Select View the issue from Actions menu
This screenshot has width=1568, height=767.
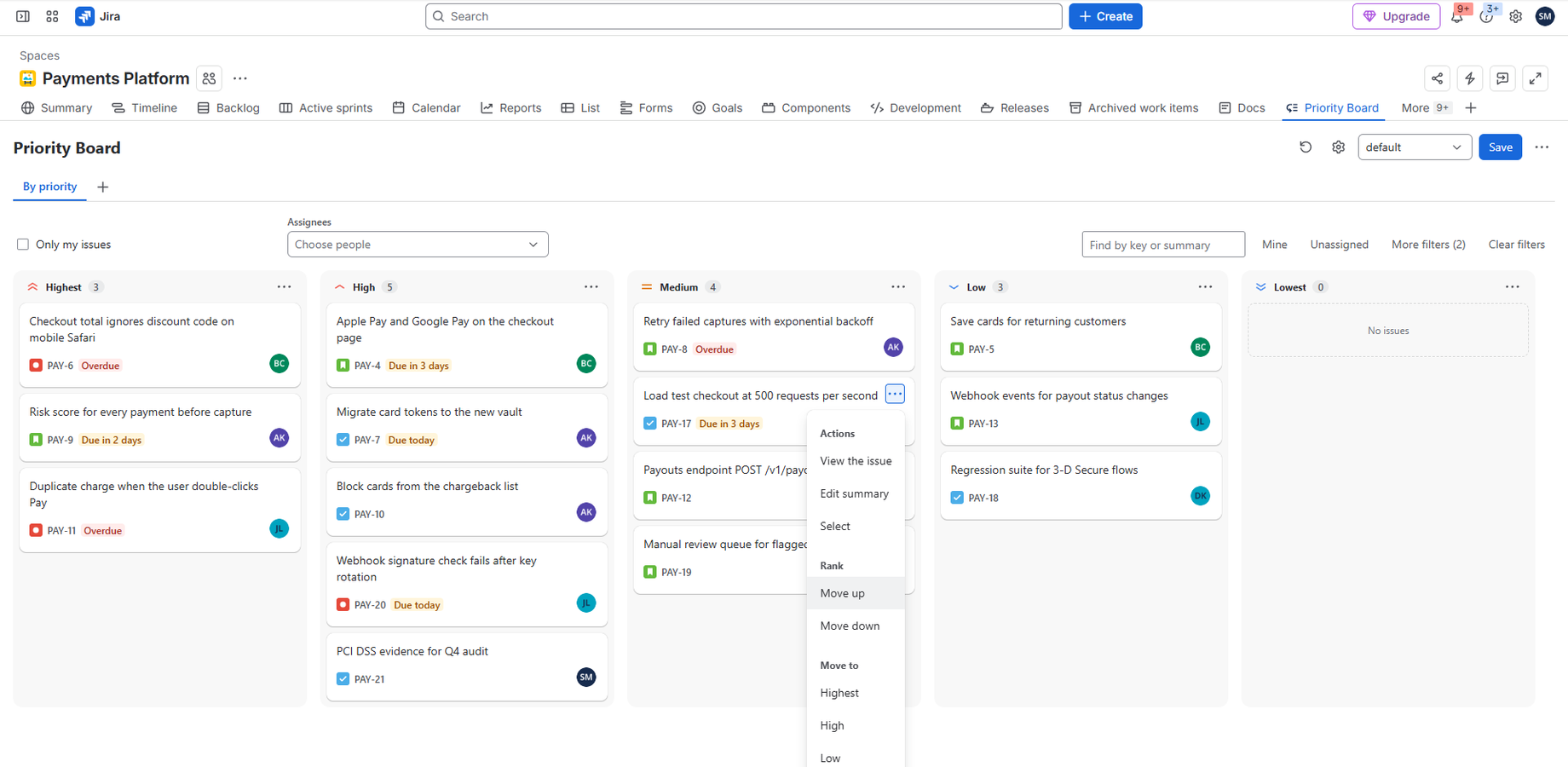pyautogui.click(x=856, y=461)
